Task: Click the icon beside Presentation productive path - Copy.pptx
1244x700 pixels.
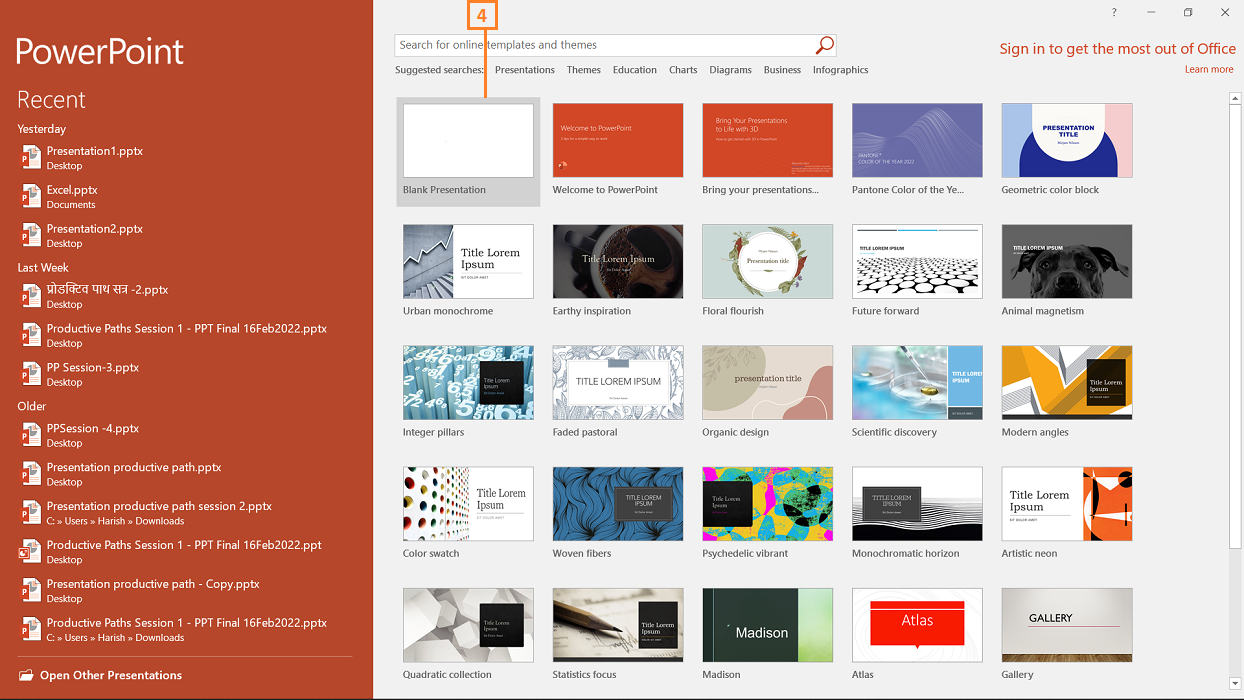Action: tap(30, 591)
